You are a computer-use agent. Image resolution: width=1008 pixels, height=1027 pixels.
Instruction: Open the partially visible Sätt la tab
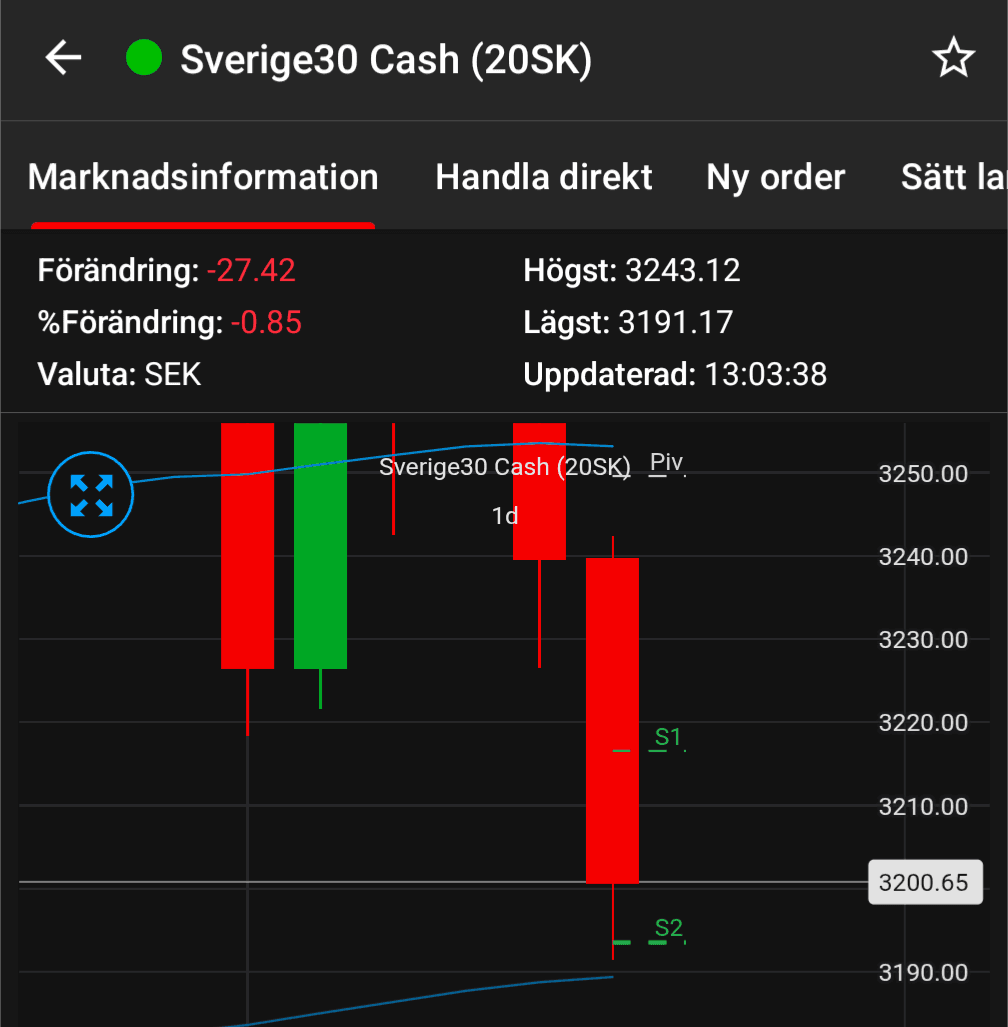(x=954, y=177)
